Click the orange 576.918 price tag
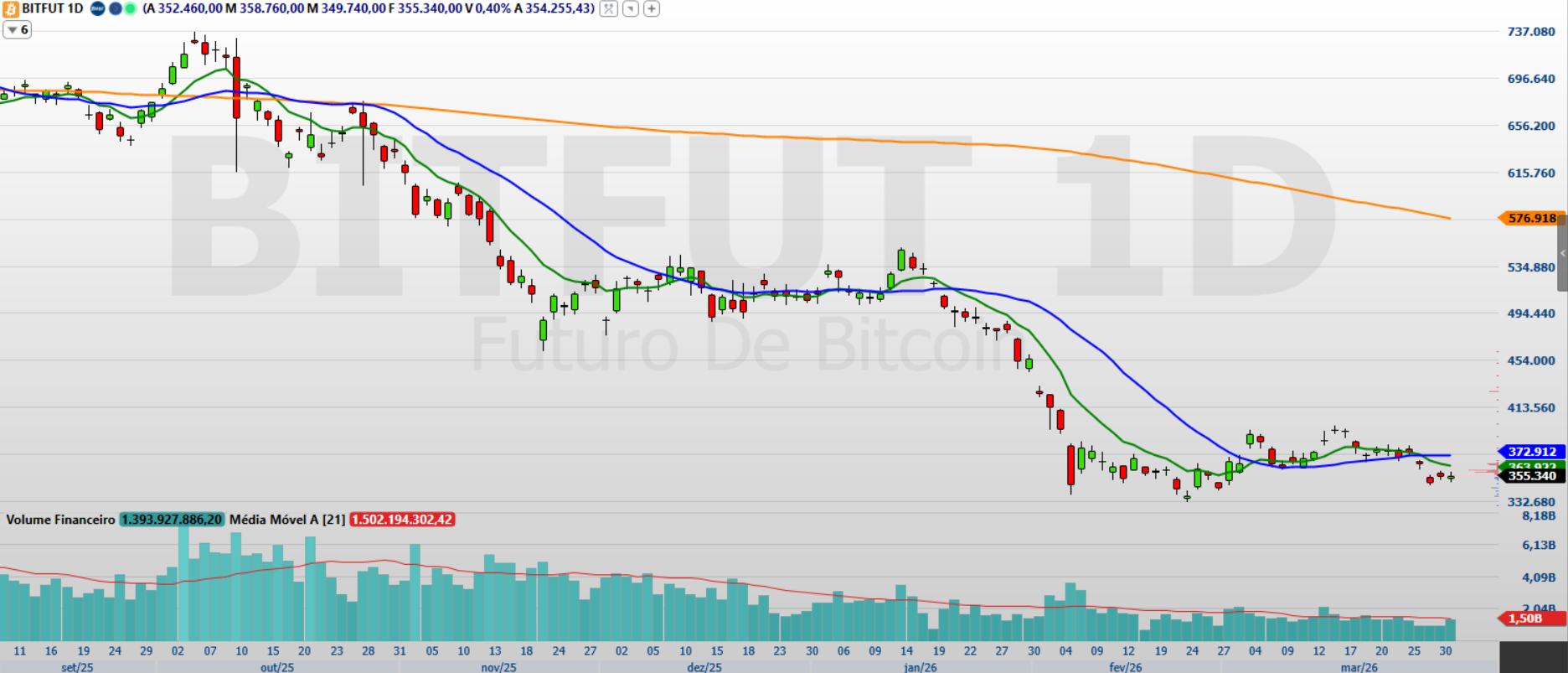 1531,218
